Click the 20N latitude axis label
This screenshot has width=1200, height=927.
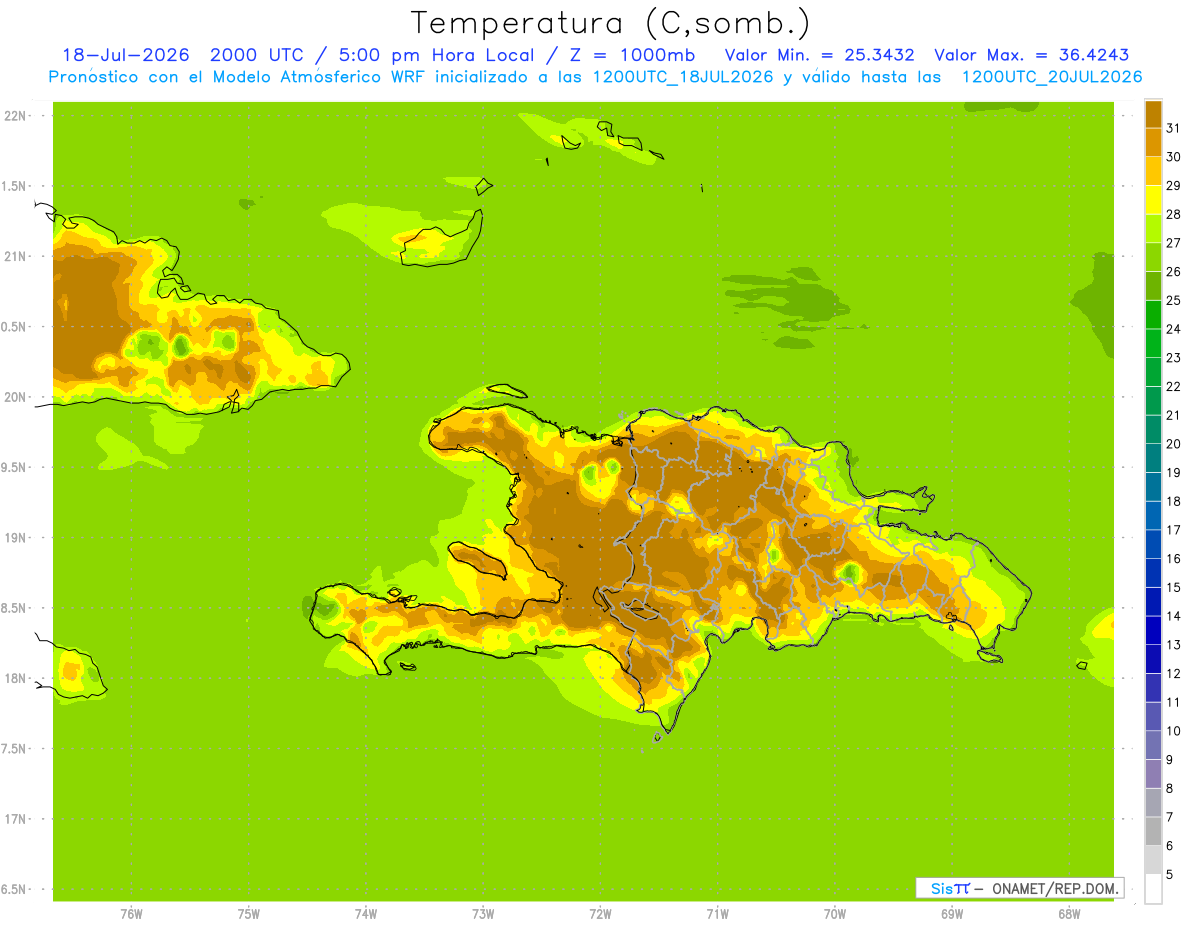click(x=17, y=397)
